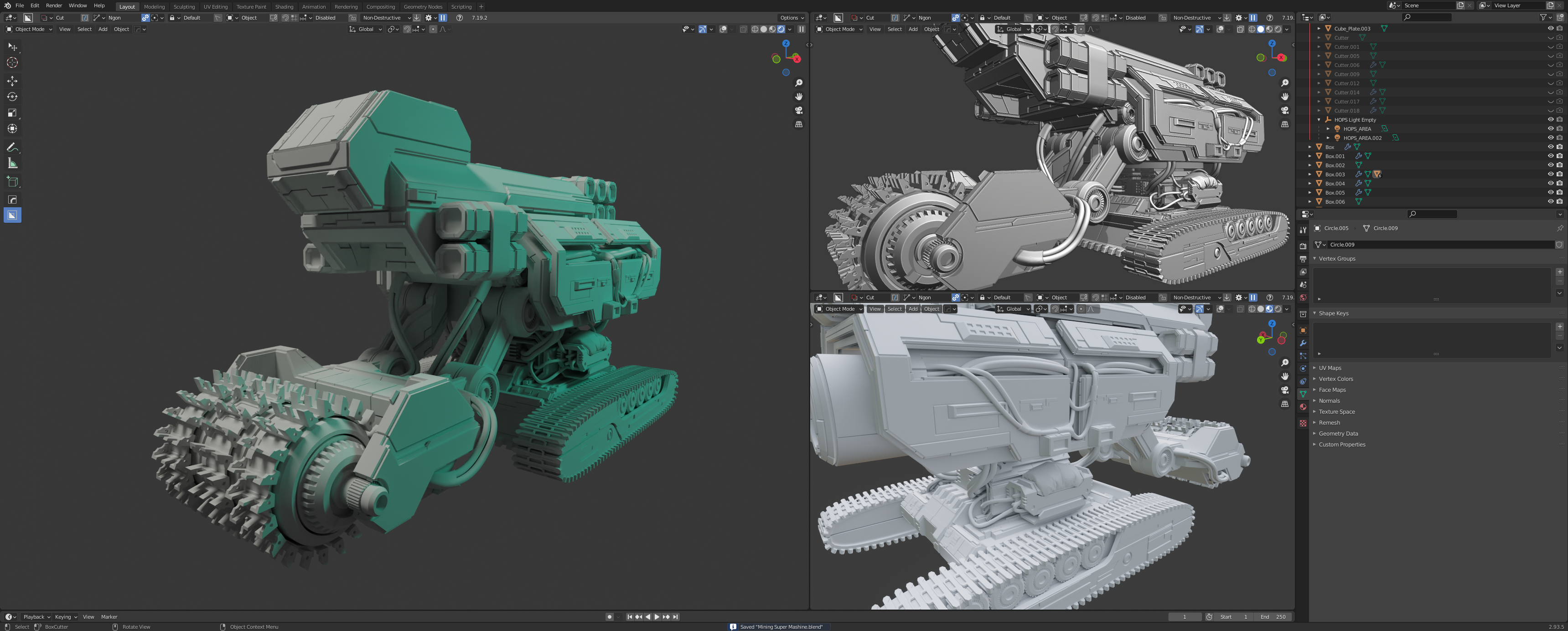This screenshot has width=1568, height=631.
Task: Open the Add menu in the main viewport header
Action: (x=103, y=29)
